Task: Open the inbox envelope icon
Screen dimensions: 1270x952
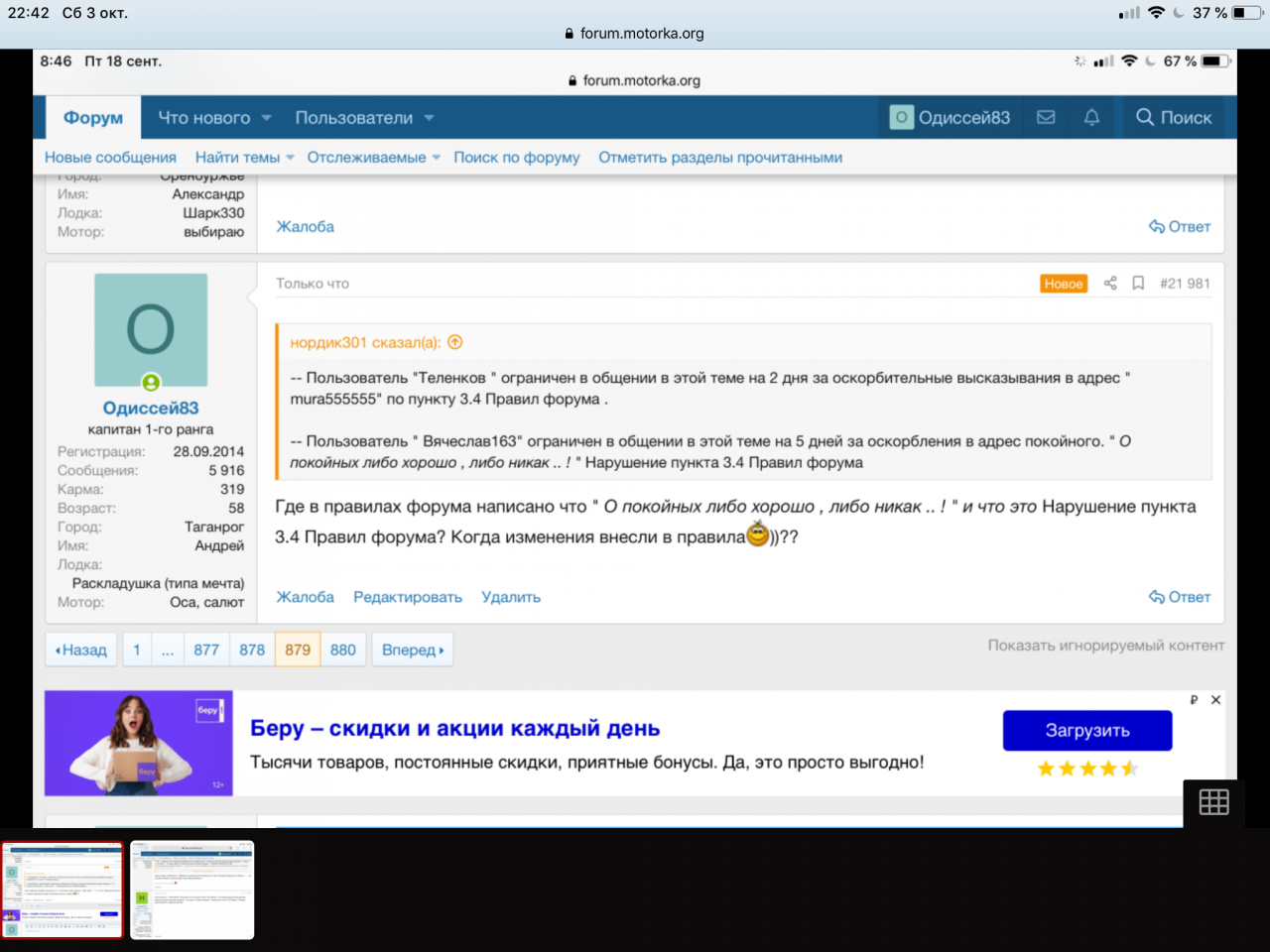Action: (x=1046, y=117)
